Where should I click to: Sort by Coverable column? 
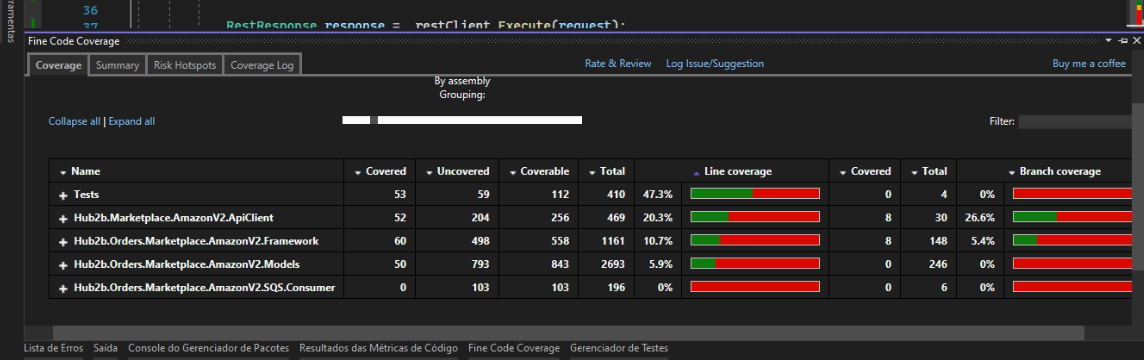(538, 172)
